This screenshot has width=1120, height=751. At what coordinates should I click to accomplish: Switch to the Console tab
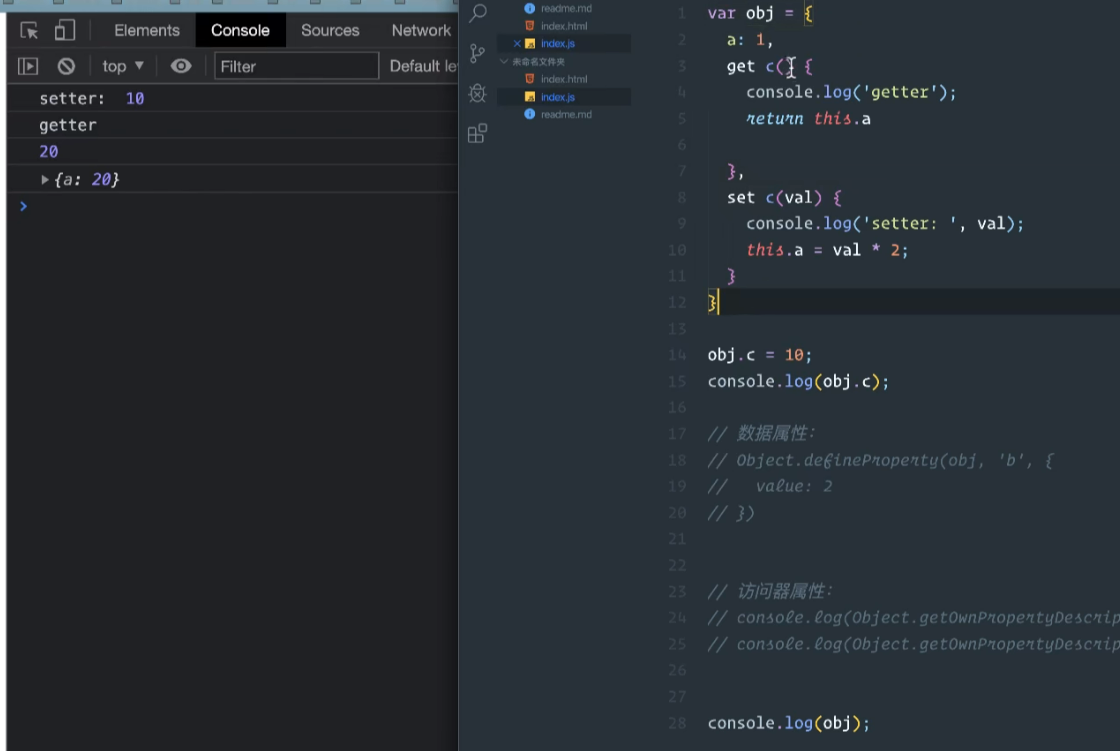[x=240, y=31]
